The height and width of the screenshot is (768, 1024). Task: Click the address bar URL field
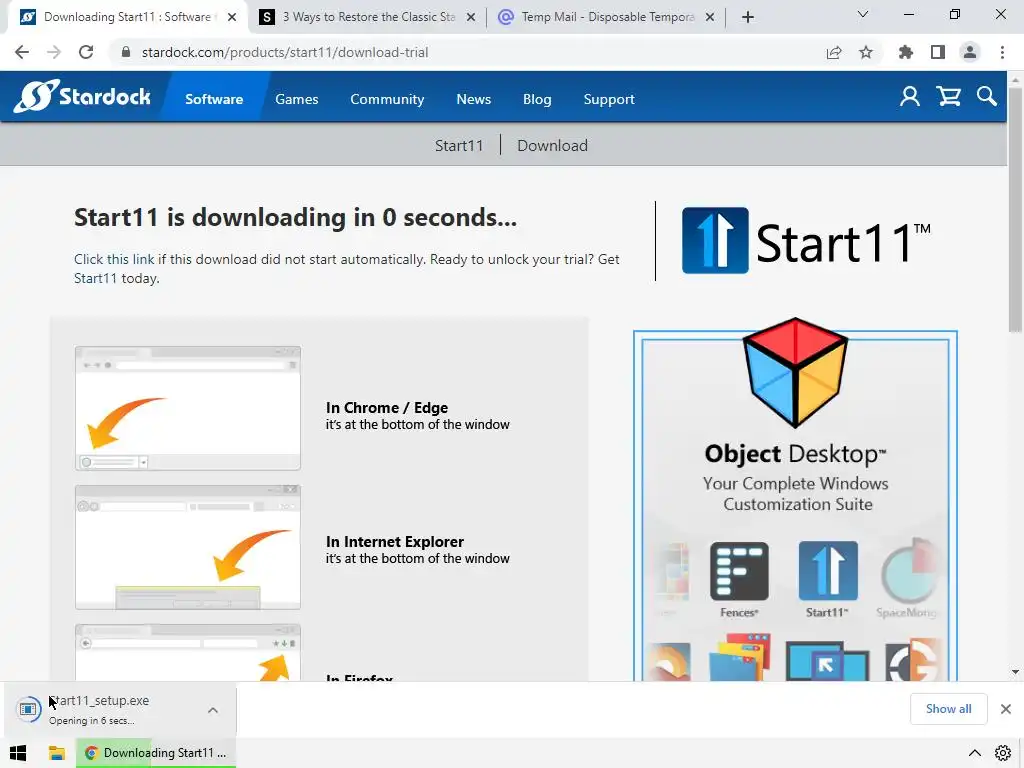click(470, 52)
